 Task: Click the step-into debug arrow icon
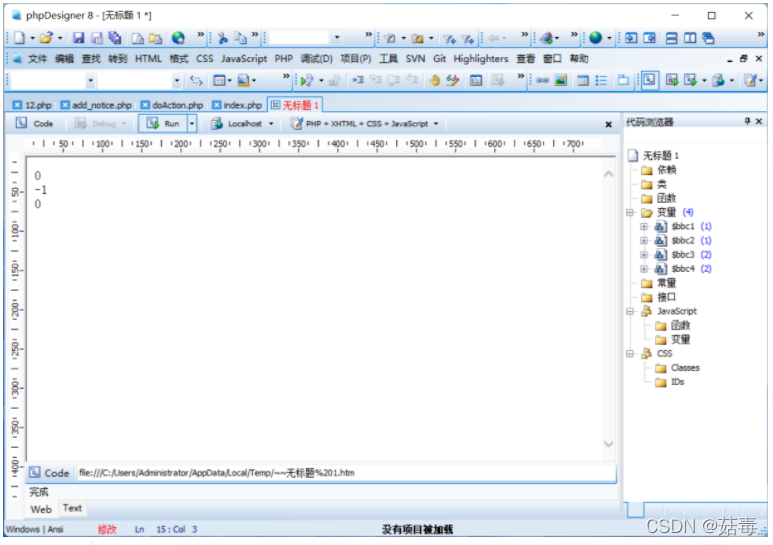tap(357, 80)
